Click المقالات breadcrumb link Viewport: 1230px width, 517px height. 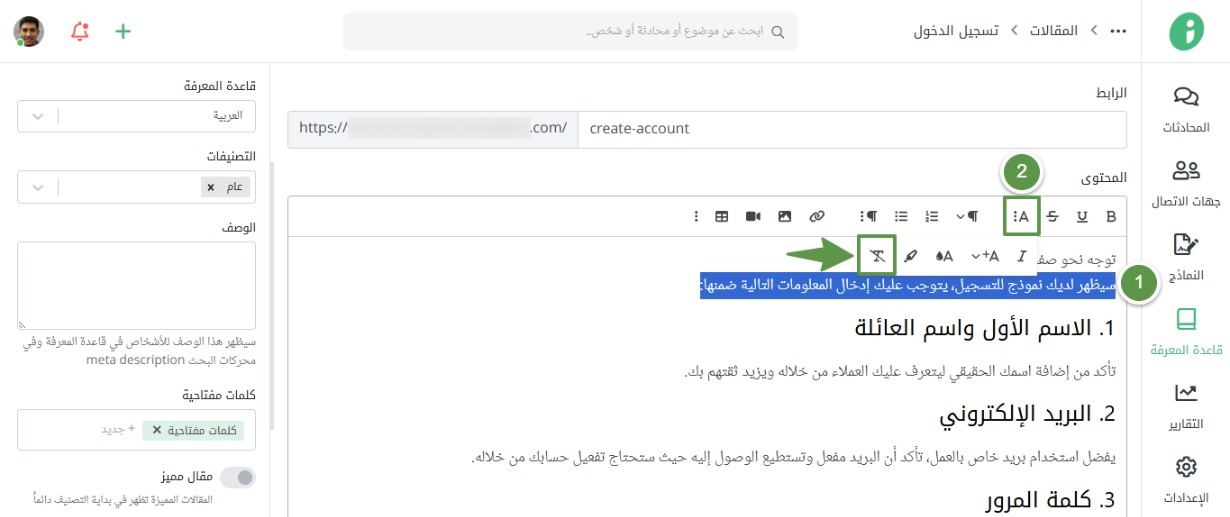coord(1054,31)
